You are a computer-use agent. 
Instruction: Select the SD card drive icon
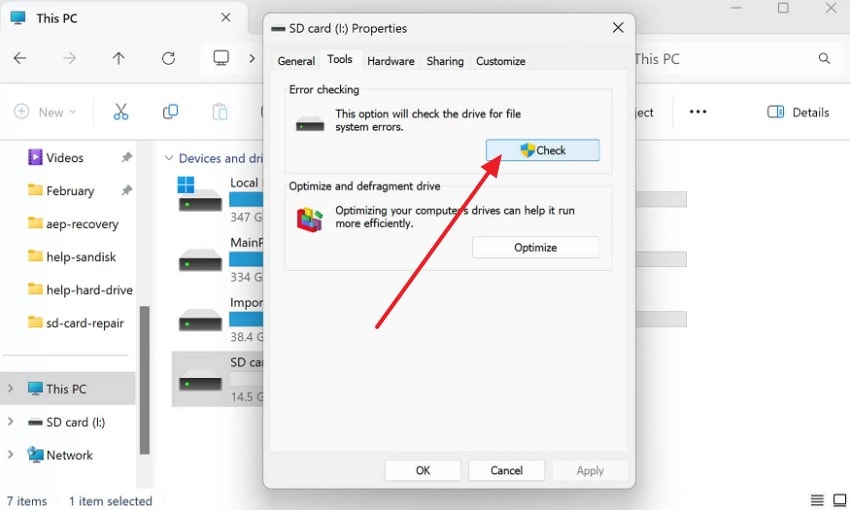[x=200, y=379]
